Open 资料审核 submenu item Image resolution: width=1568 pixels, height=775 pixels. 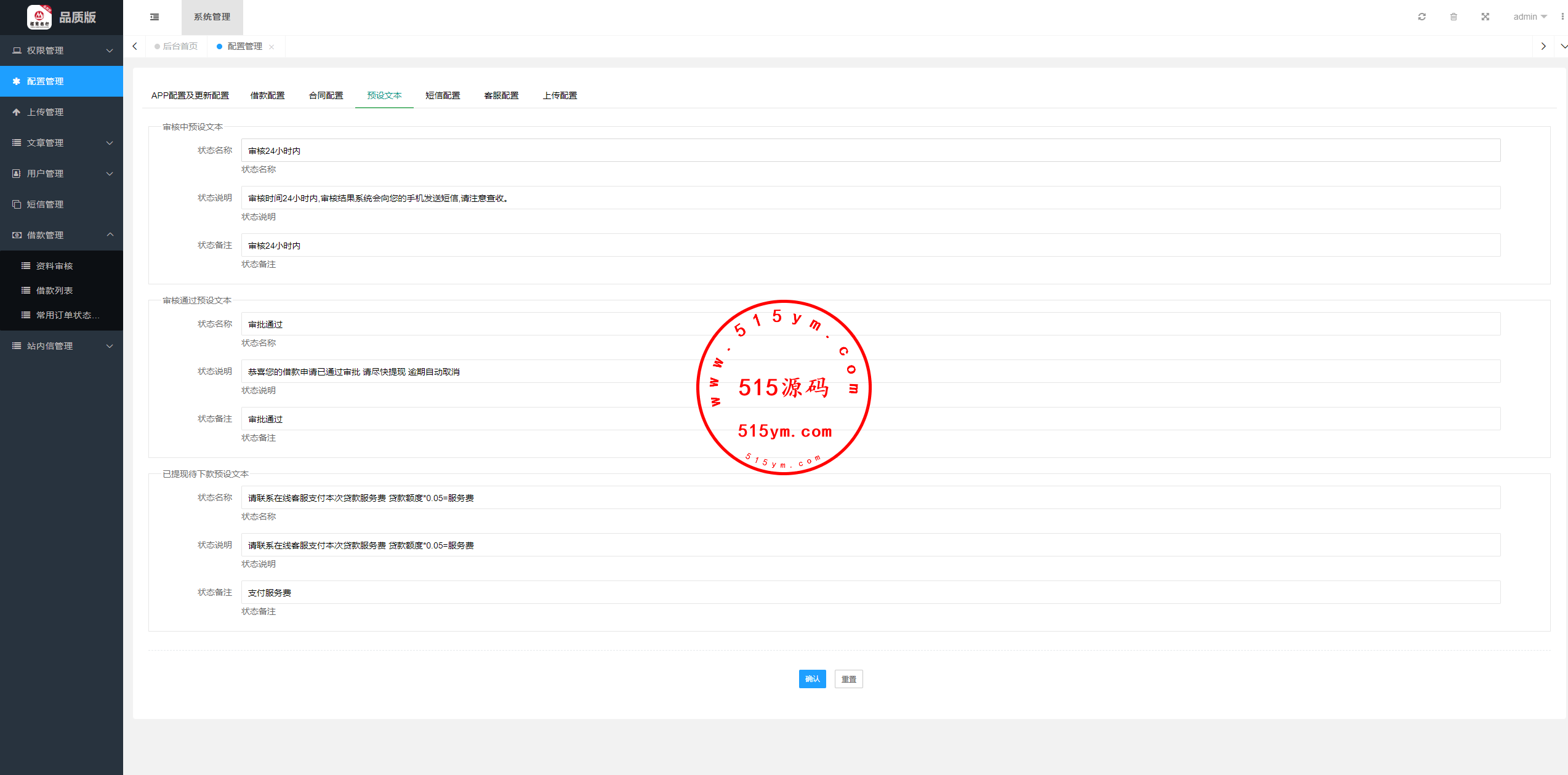tap(54, 266)
